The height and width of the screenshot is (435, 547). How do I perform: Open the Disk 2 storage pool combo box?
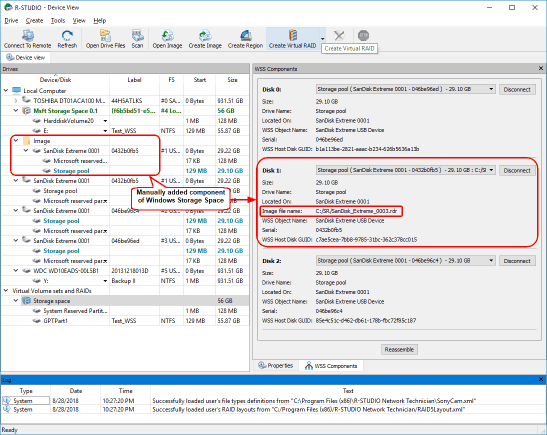point(405,261)
